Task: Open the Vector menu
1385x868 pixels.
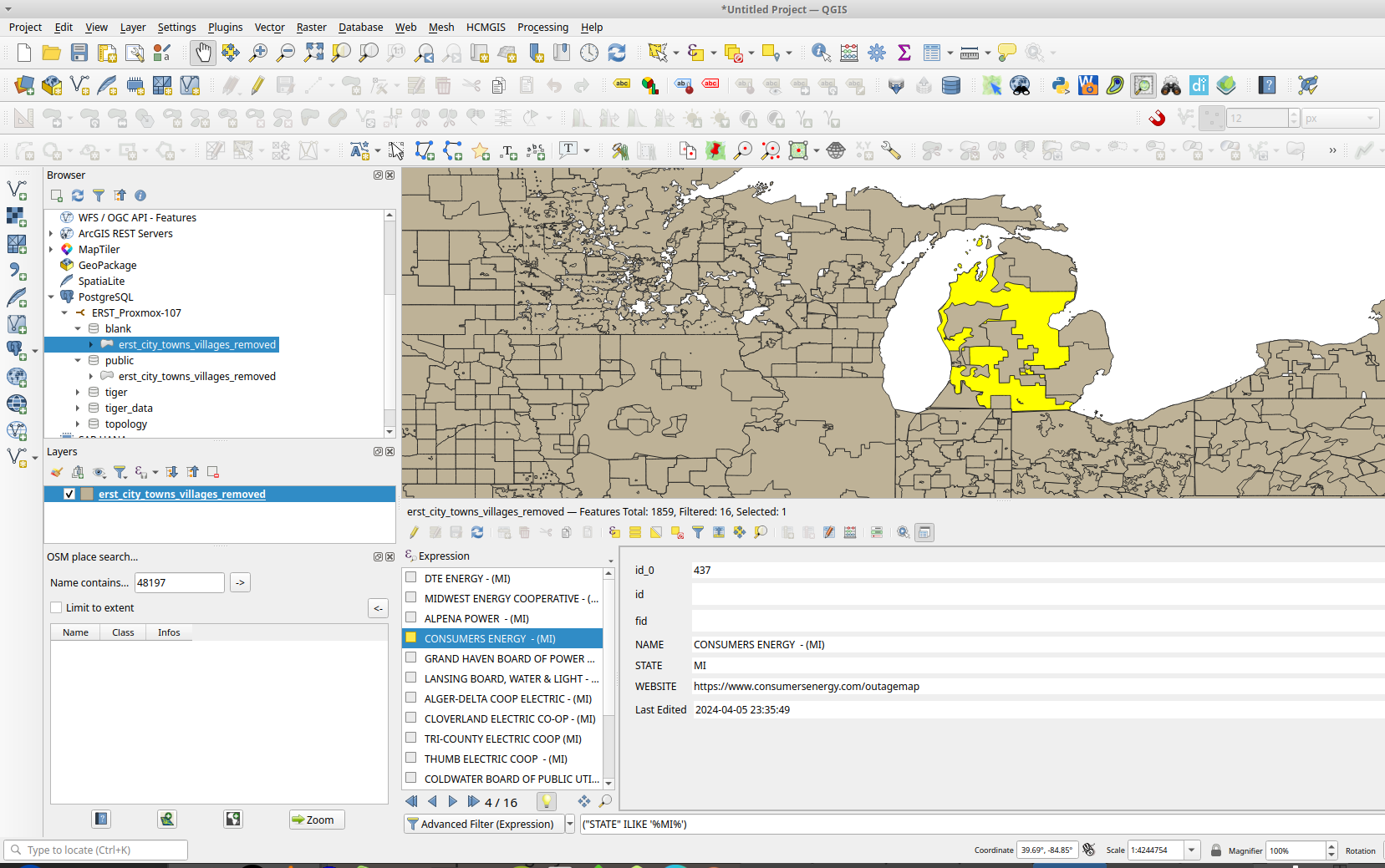Action: click(269, 27)
